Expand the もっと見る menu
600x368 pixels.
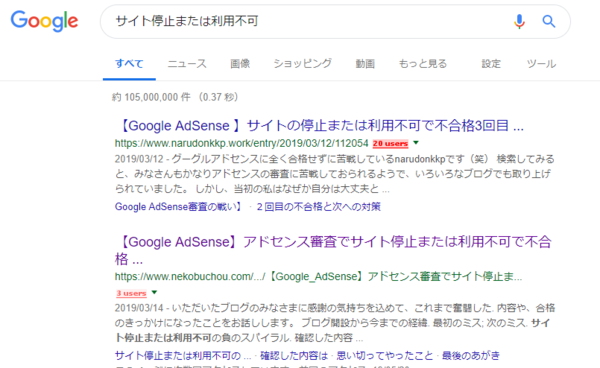click(423, 64)
